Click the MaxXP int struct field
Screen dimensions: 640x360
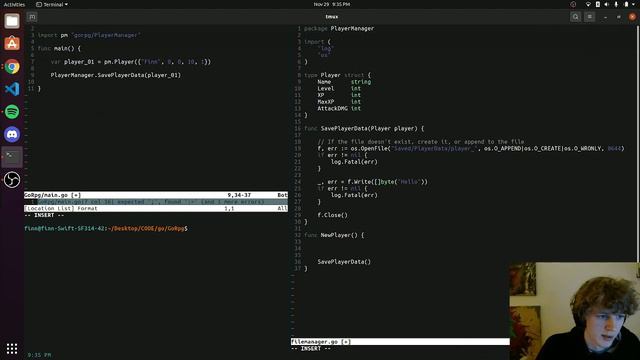pyautogui.click(x=339, y=102)
